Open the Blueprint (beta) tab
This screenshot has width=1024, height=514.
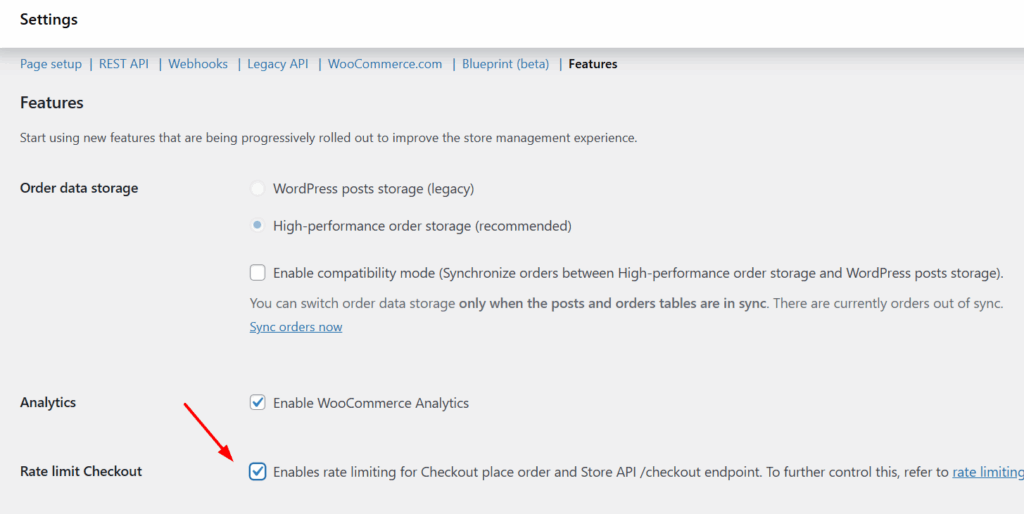click(x=505, y=64)
